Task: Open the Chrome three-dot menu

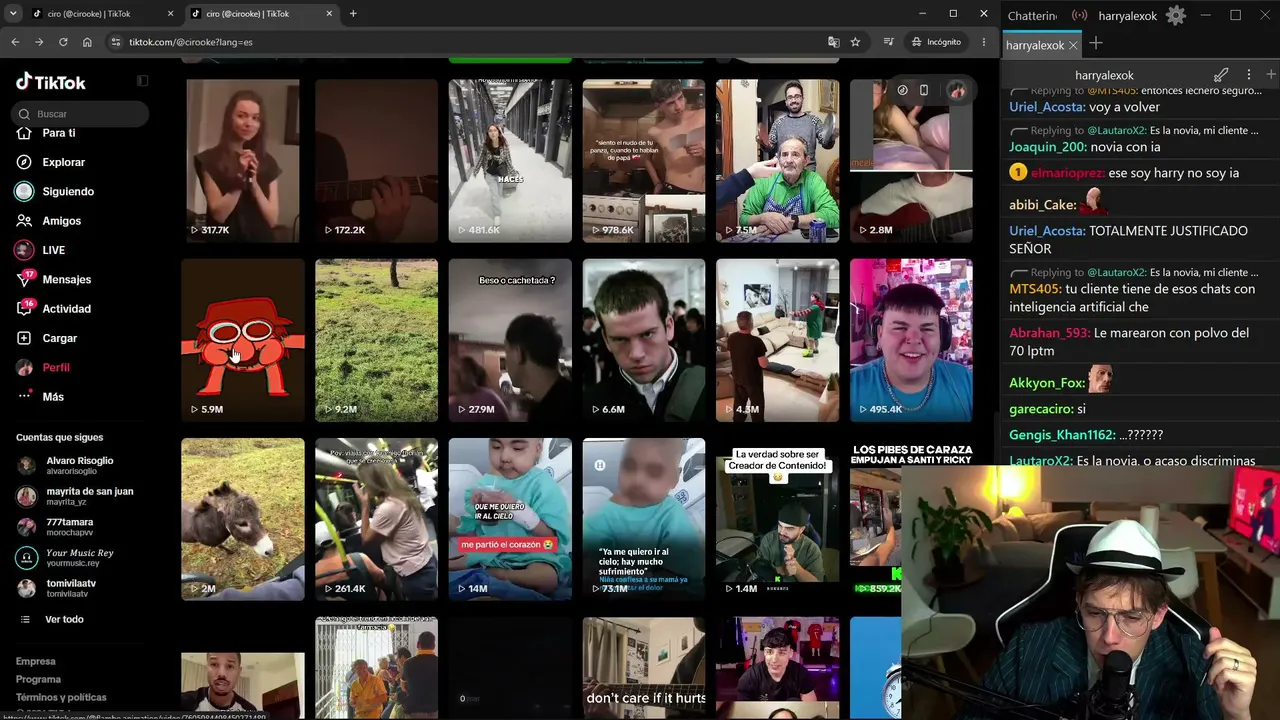Action: [984, 42]
